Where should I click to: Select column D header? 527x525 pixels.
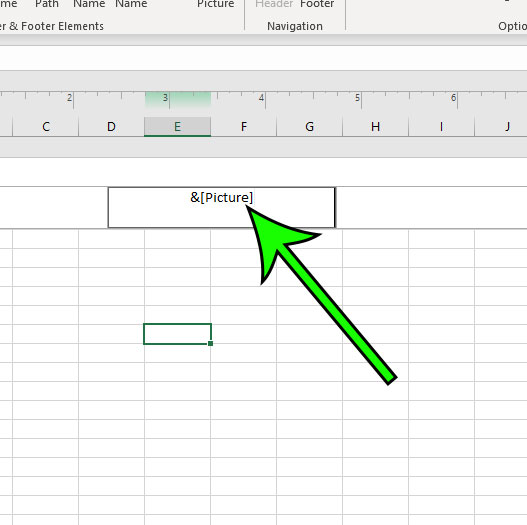click(111, 127)
